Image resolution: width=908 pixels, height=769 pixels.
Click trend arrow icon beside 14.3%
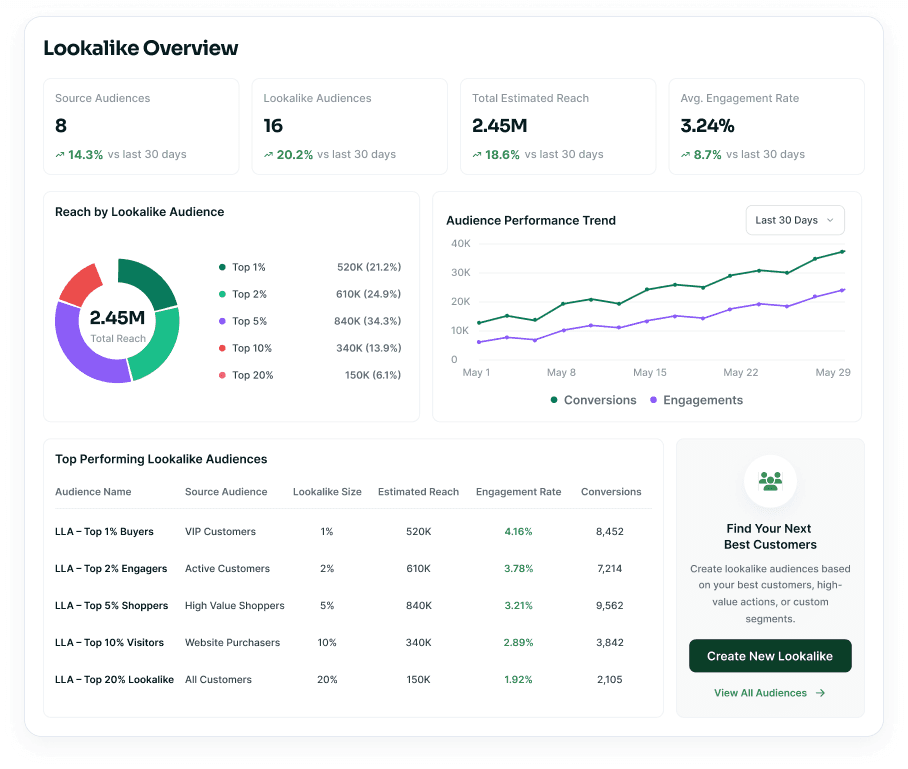pos(60,155)
